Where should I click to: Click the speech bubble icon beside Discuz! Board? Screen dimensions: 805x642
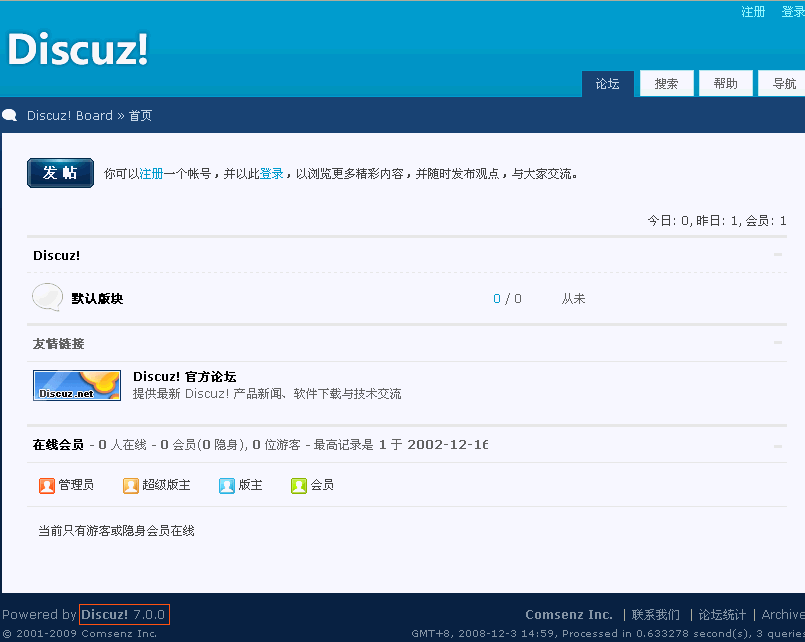click(x=10, y=115)
